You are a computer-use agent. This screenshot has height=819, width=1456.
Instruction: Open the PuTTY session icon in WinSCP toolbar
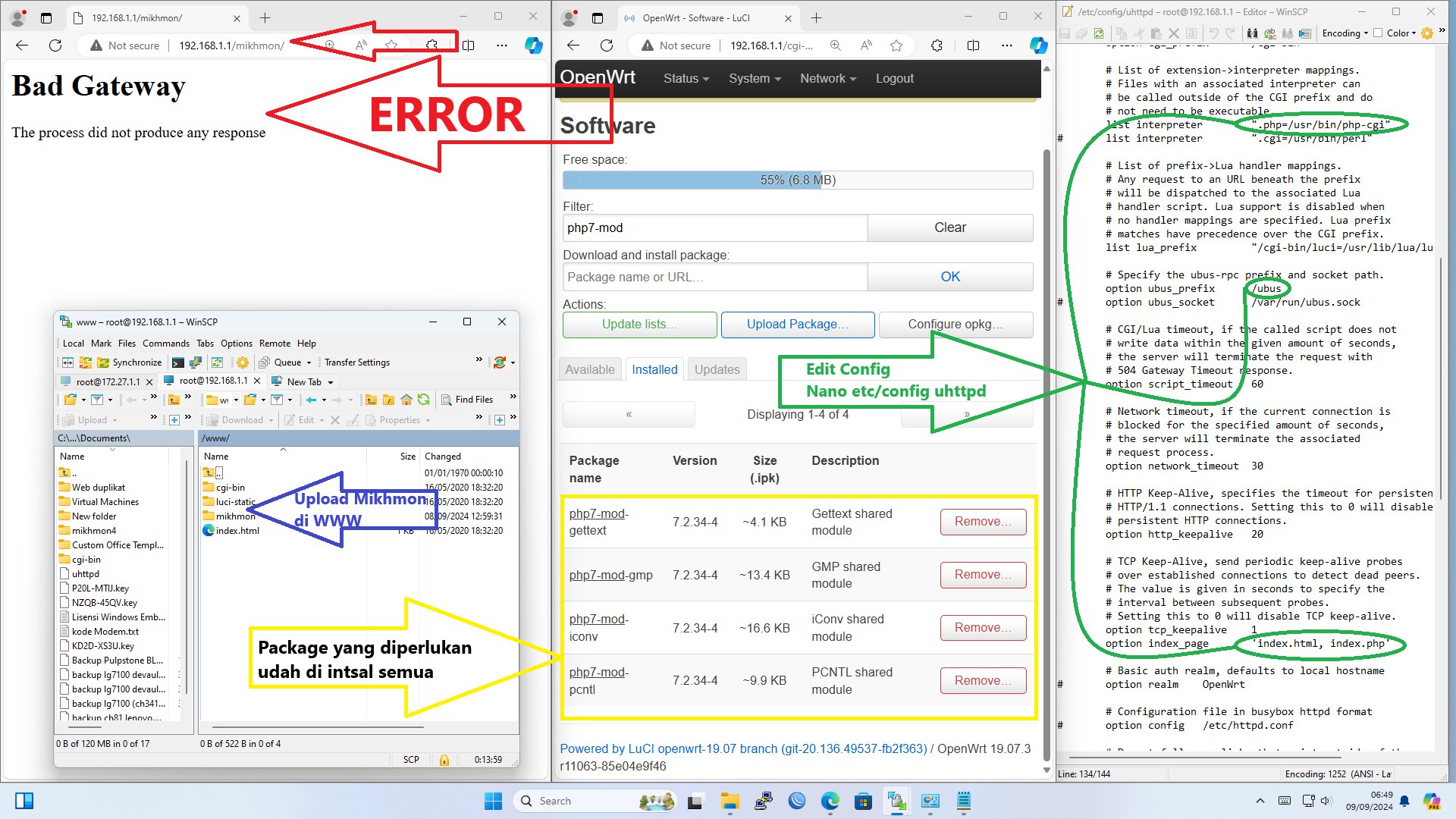pos(196,362)
